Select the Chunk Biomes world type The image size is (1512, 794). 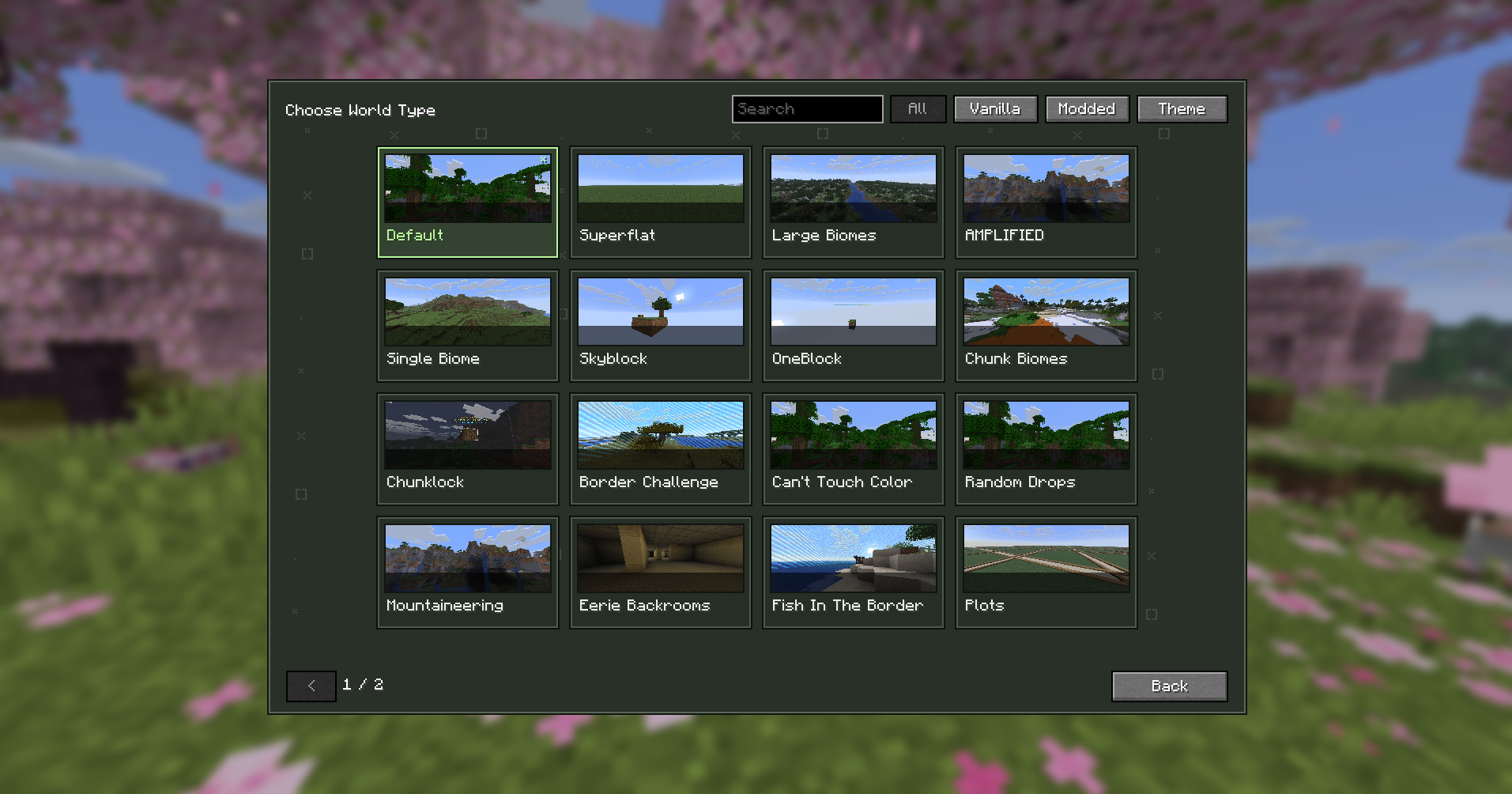tap(1046, 326)
